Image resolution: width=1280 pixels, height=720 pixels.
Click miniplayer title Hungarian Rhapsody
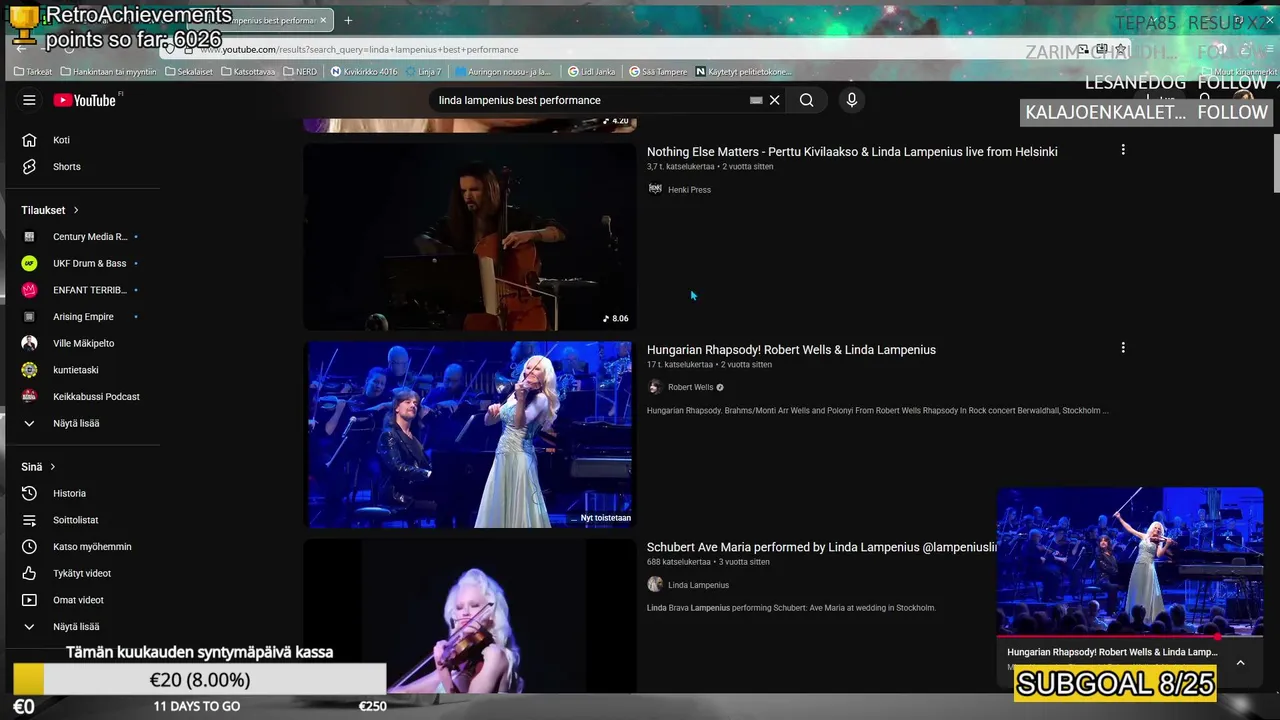coord(1112,652)
